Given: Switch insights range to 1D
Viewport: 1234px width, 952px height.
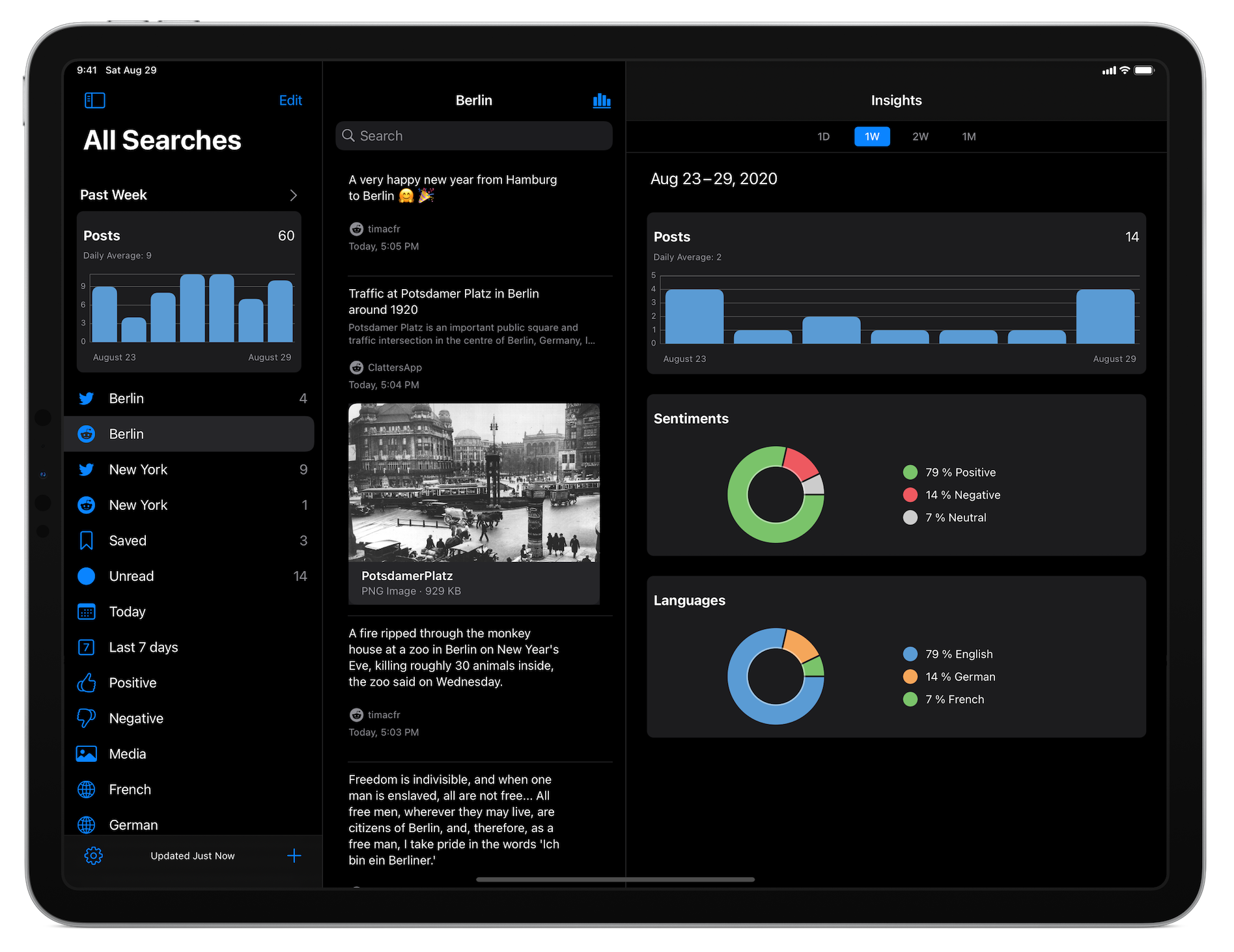Looking at the screenshot, I should point(823,137).
